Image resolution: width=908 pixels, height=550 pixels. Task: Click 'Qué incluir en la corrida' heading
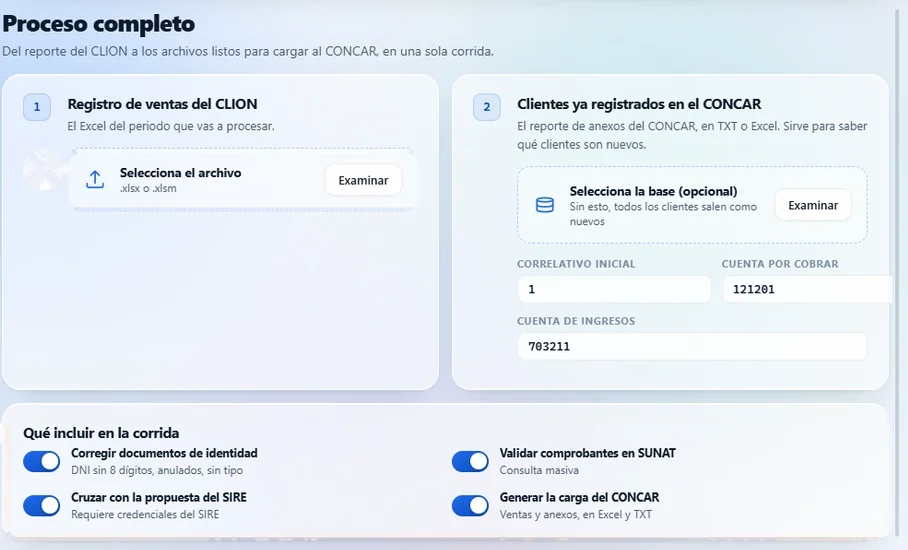click(x=101, y=433)
